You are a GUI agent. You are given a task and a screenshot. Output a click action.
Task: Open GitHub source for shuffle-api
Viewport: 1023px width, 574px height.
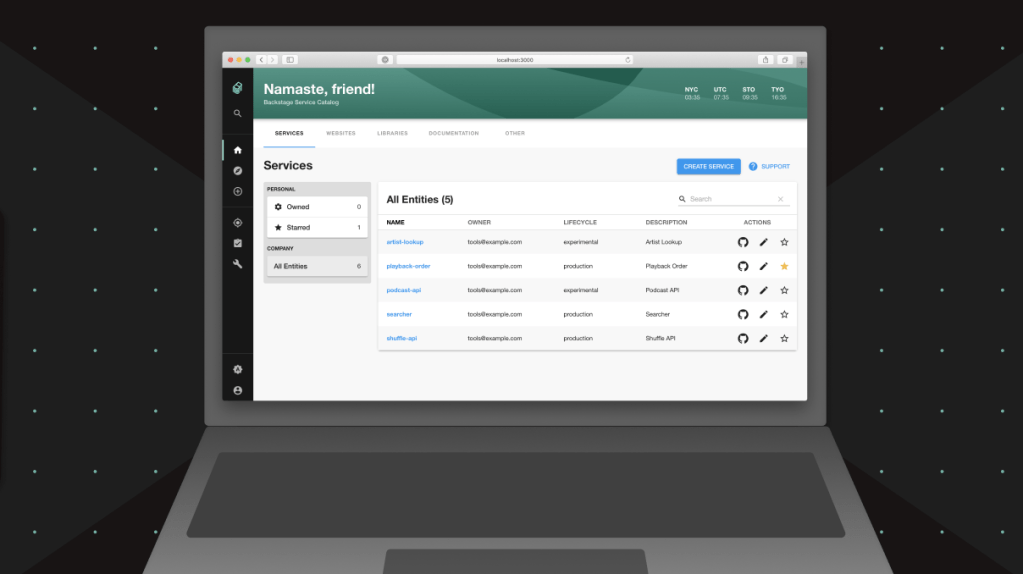coord(743,339)
